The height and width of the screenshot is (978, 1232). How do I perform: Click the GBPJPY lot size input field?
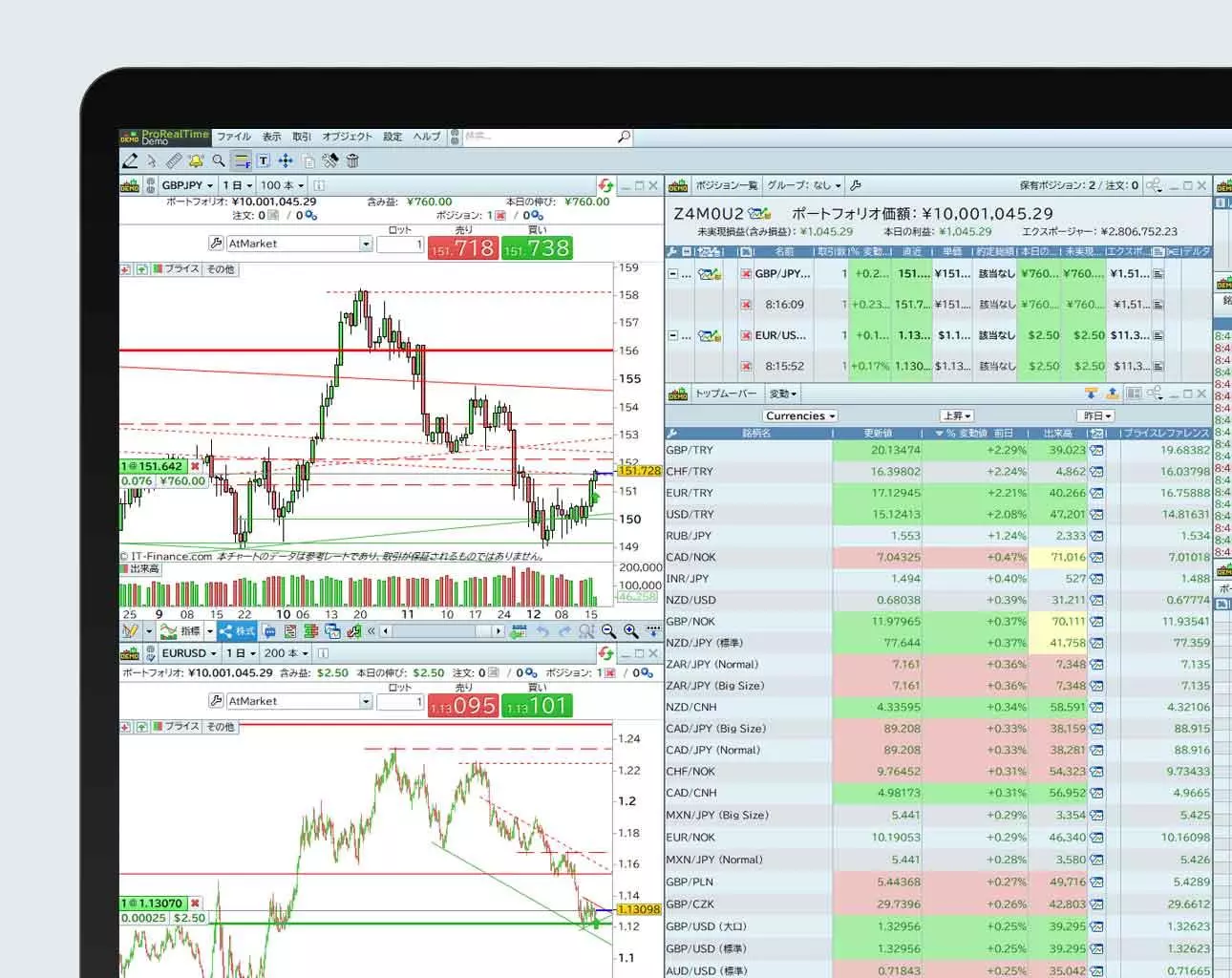click(399, 245)
